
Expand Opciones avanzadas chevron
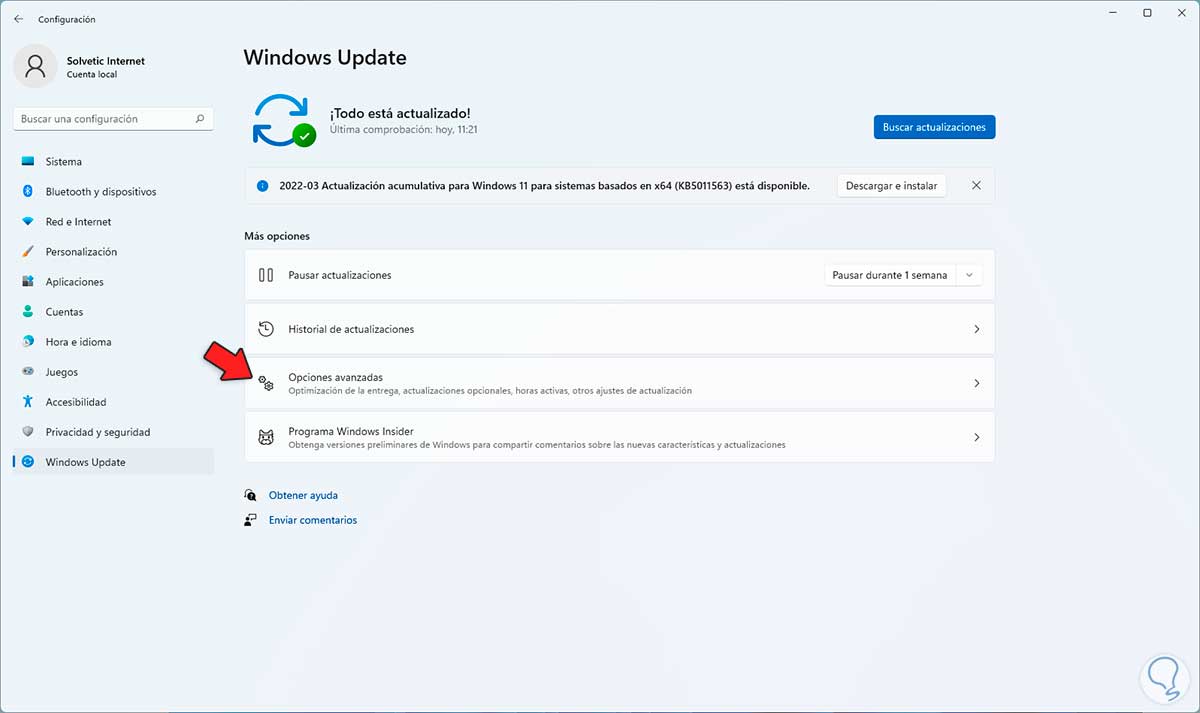977,383
